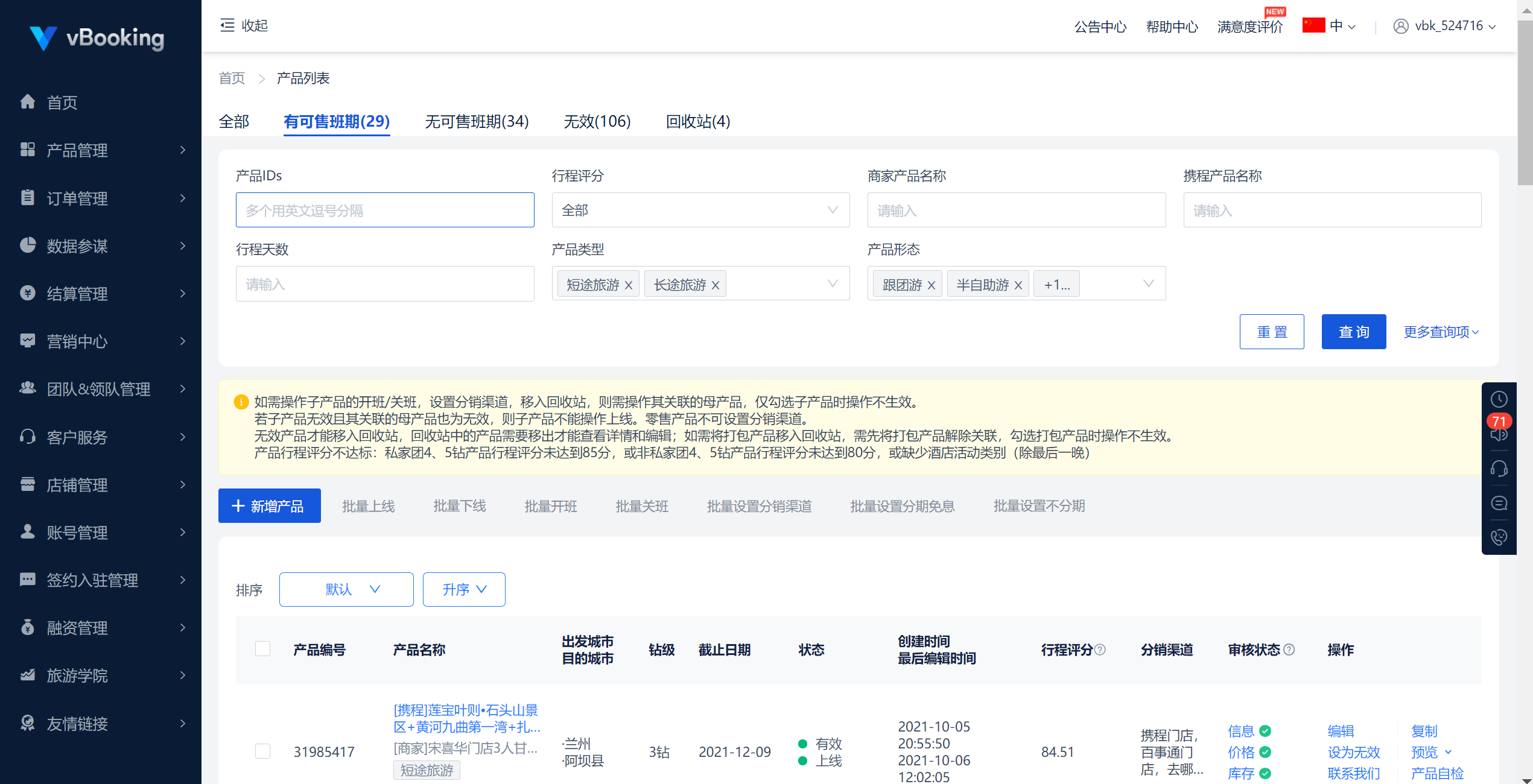
Task: Click the collapse sidebar menu icon
Action: 227,25
